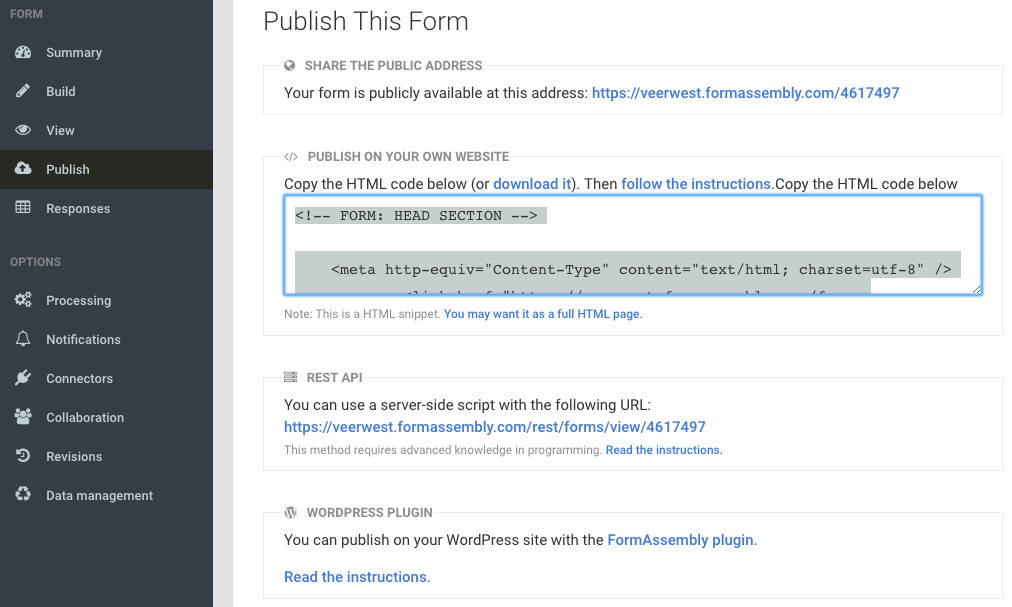Click the Build pencil icon
The height and width of the screenshot is (607, 1012).
23,91
